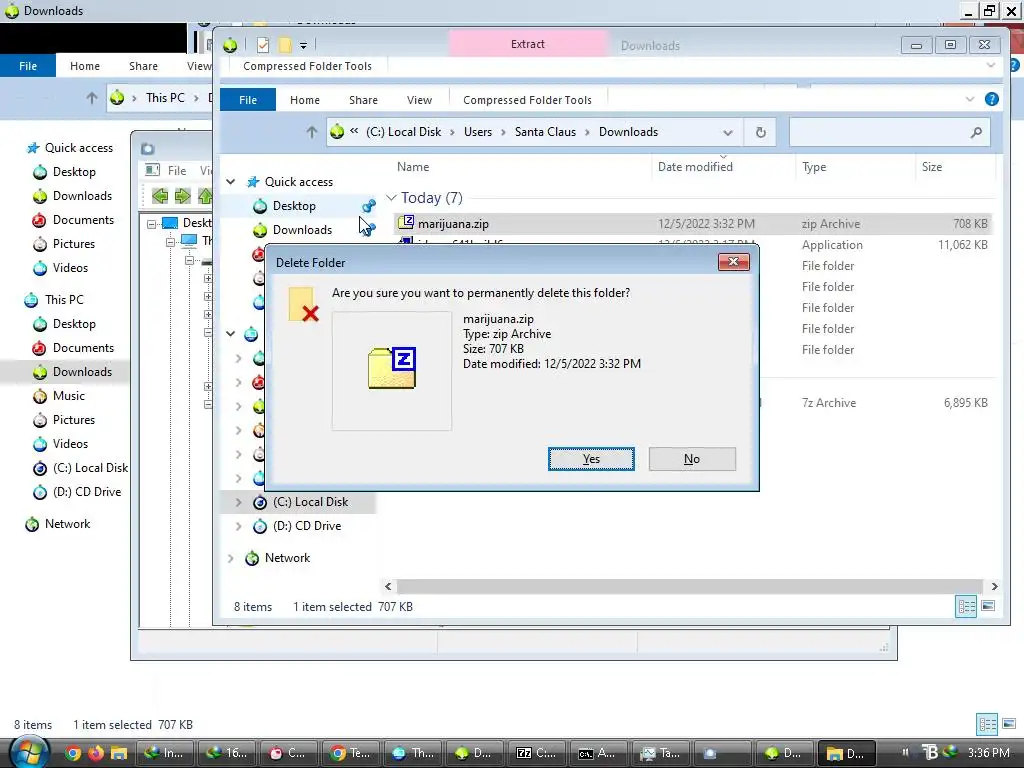Select (D:) CD Drive in the back window sidebar
This screenshot has height=768, width=1024.
(86, 492)
